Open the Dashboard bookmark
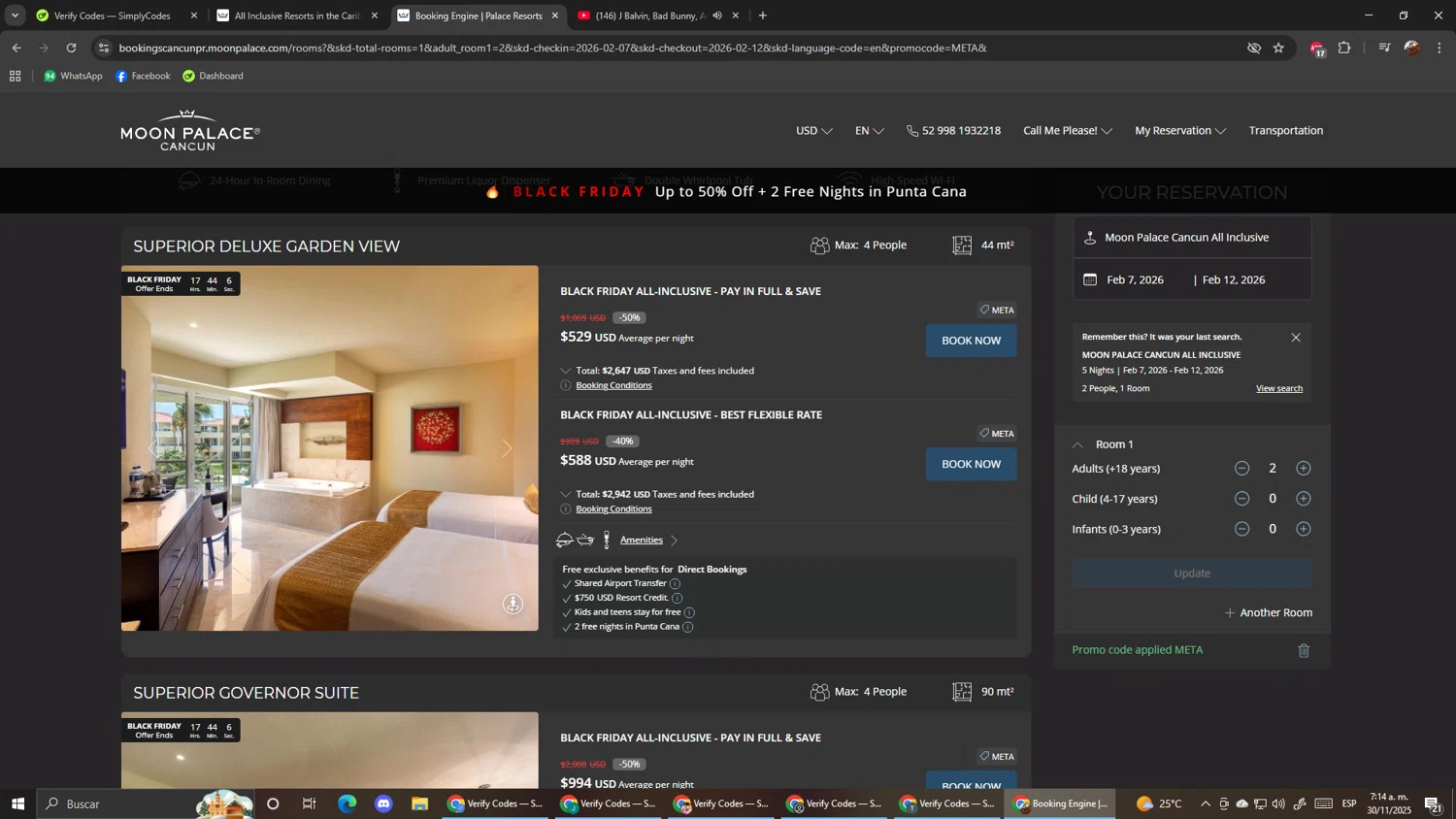 point(213,76)
